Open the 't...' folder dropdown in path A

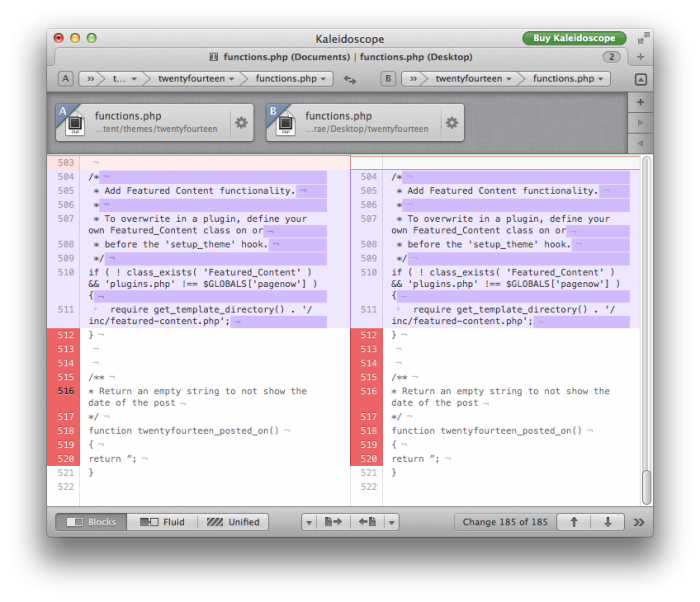point(124,79)
